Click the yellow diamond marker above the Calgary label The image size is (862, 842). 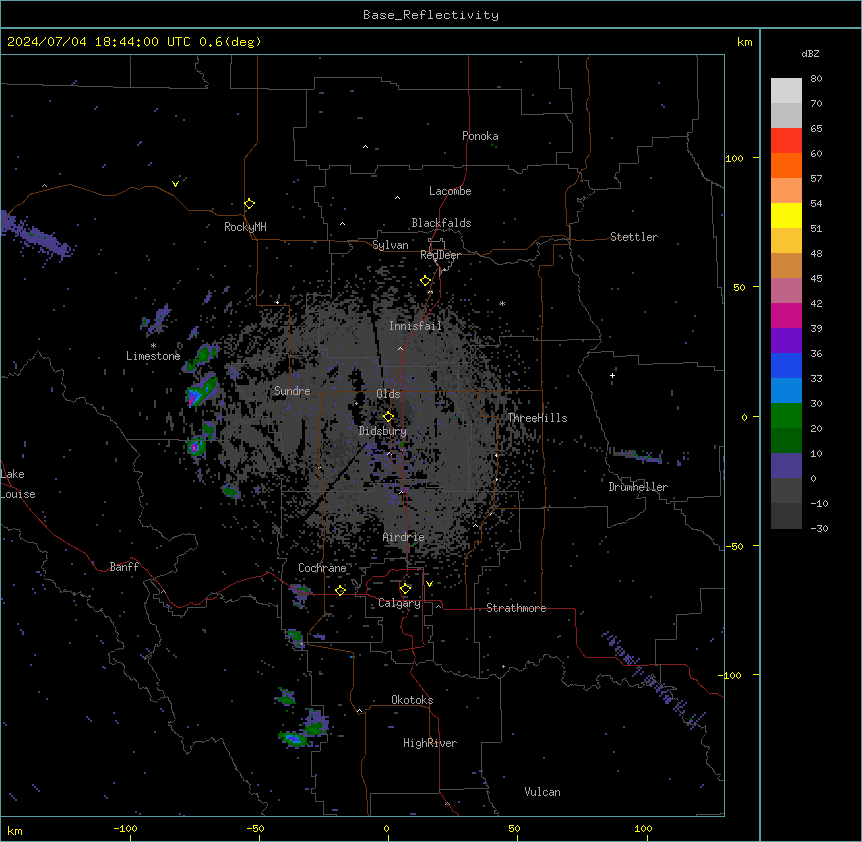[x=405, y=589]
